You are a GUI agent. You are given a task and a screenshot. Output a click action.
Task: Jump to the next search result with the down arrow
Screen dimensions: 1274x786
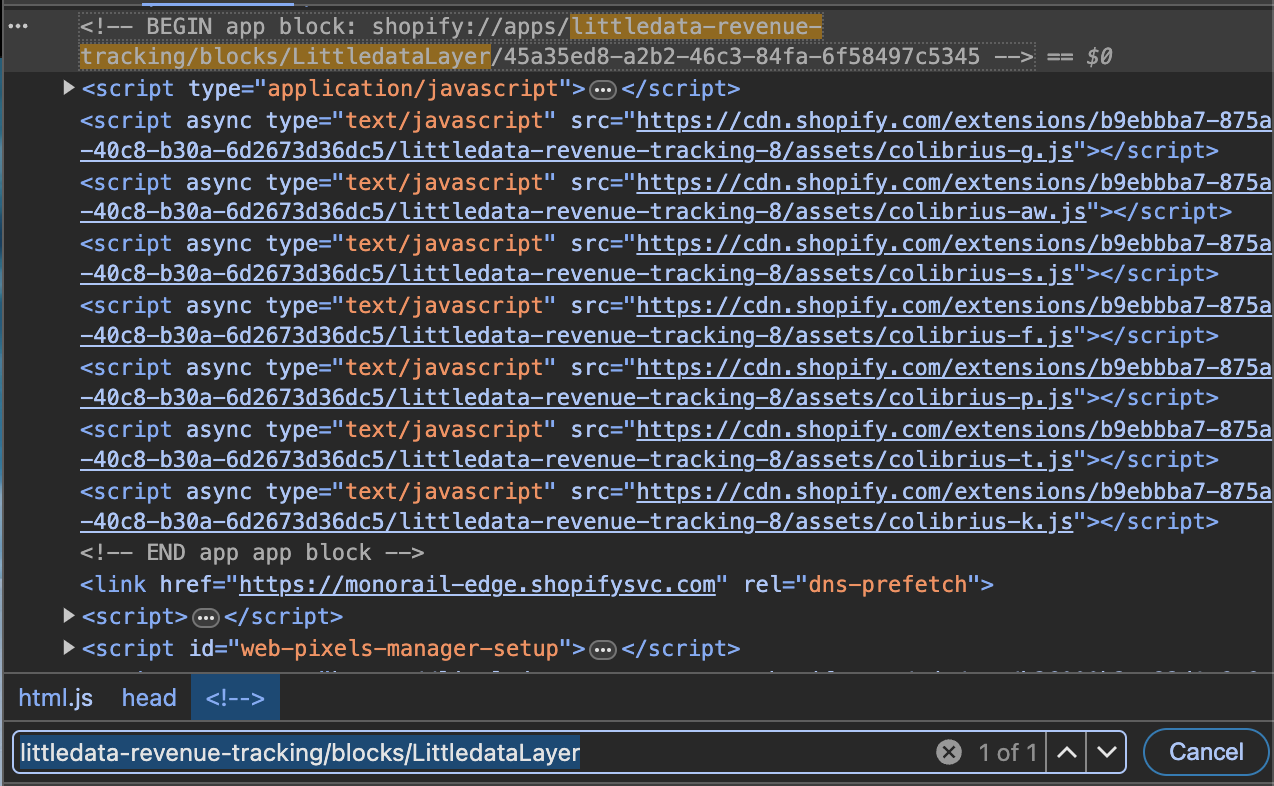click(1106, 752)
